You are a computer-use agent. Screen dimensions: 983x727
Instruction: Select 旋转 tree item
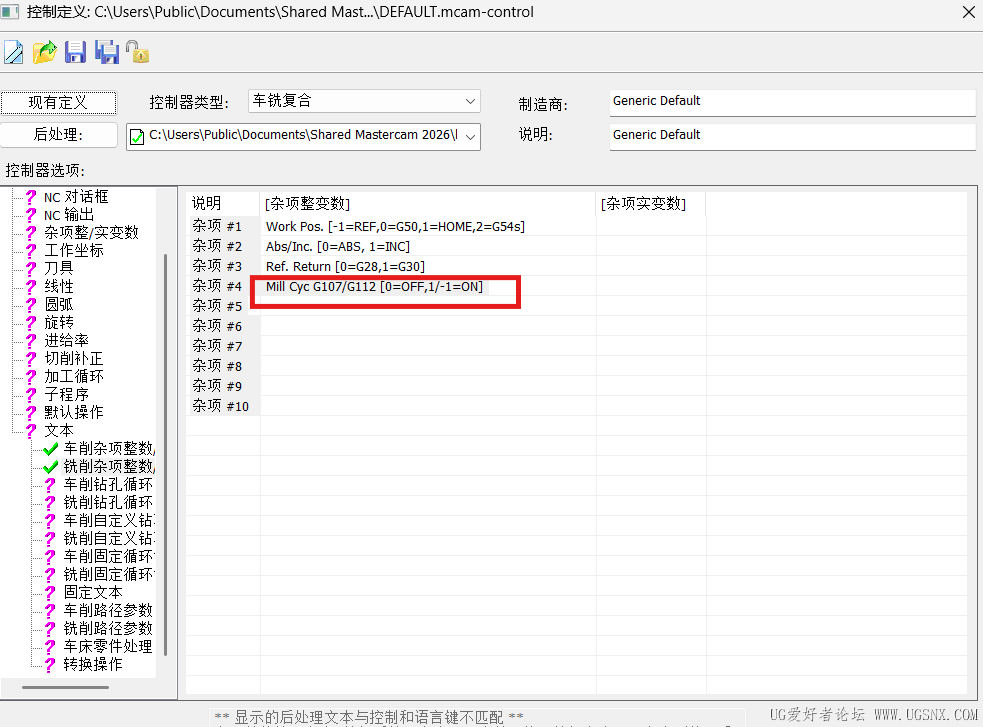(x=58, y=322)
